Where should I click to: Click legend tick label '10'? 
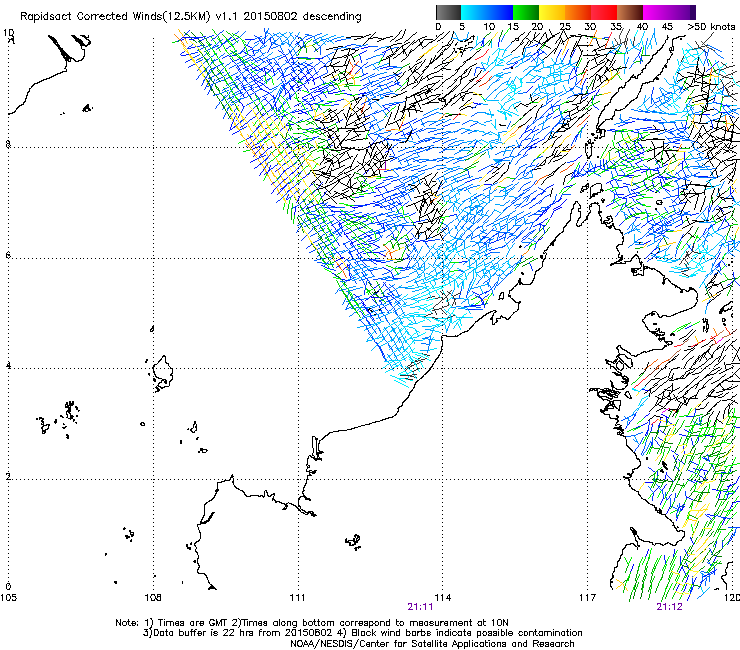[x=489, y=26]
